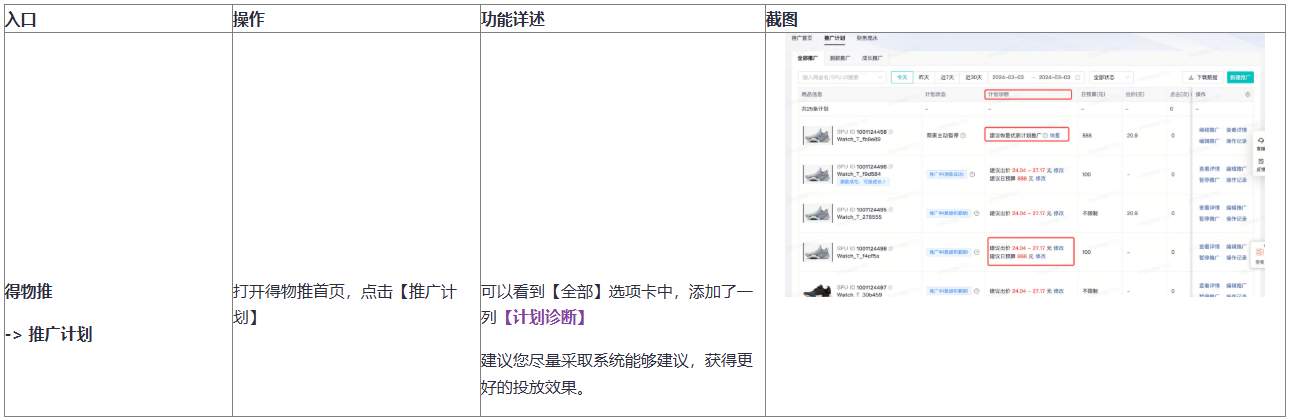The height and width of the screenshot is (420, 1290).
Task: Click 修改 beside 建议日预算 for Watch_T_f4cf5a
Action: 1040,257
